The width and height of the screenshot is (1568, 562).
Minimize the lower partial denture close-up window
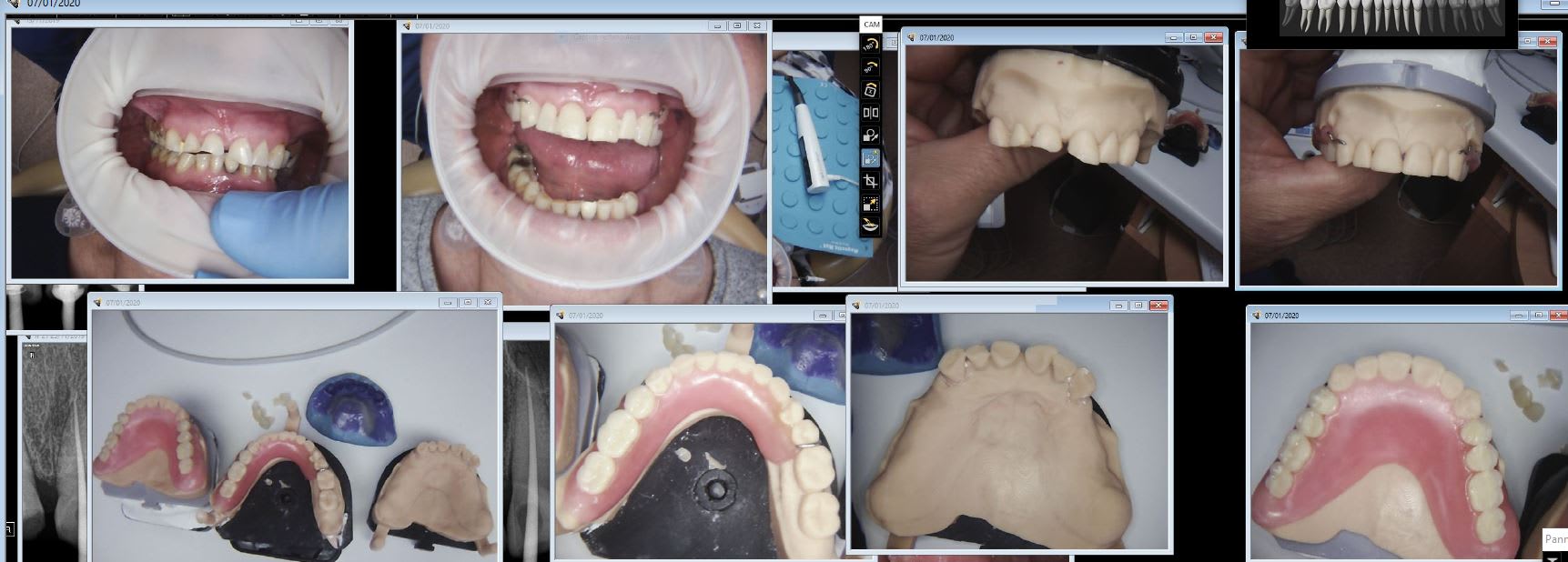[x=824, y=316]
